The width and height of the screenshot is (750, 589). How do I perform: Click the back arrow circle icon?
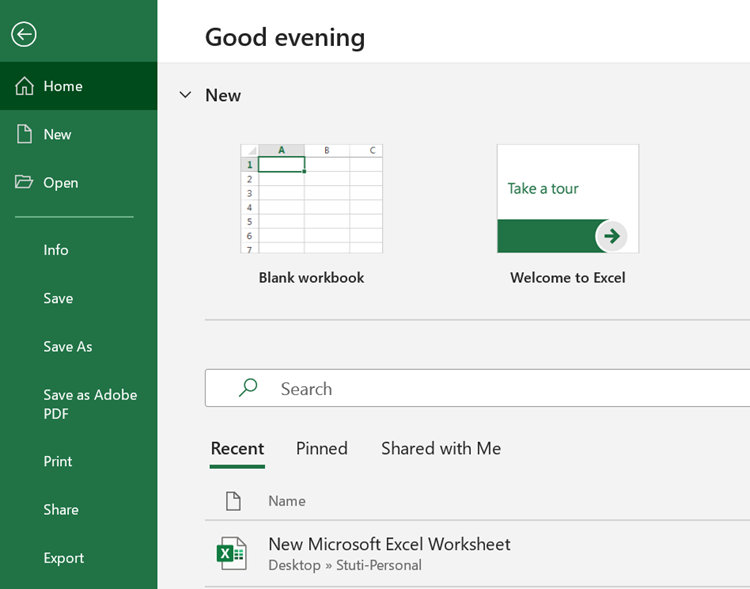24,34
